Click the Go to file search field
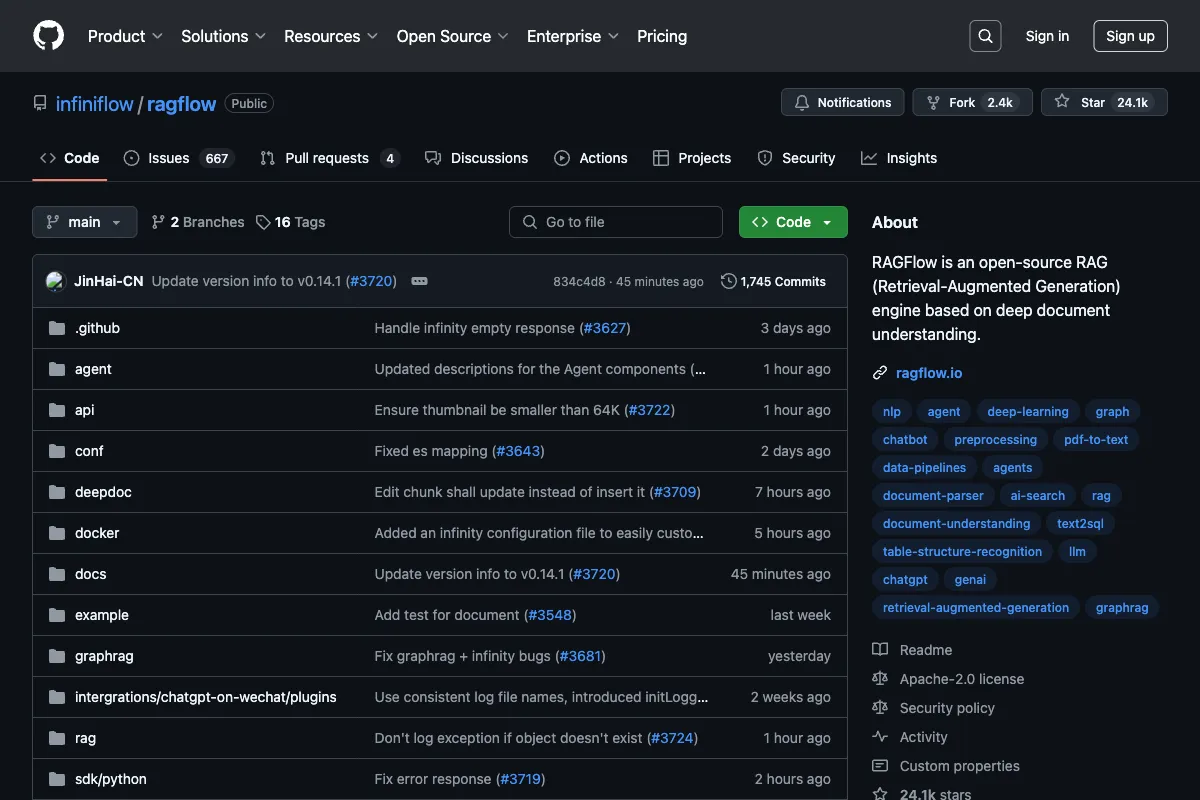Viewport: 1200px width, 800px height. tap(616, 222)
